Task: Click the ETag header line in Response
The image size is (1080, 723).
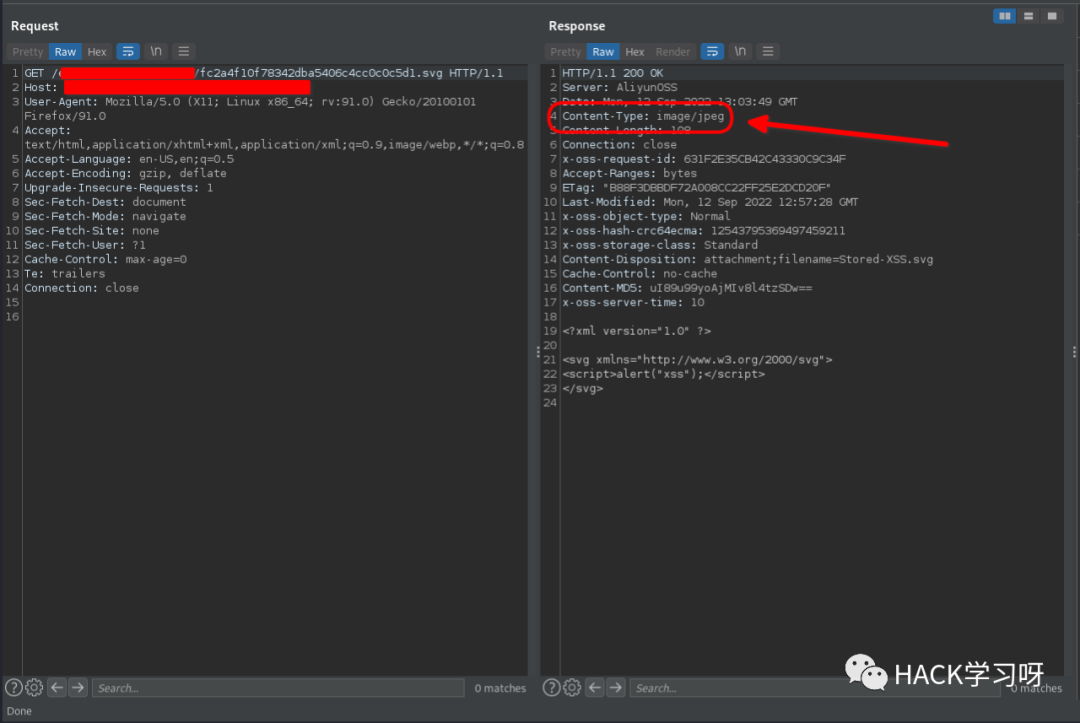Action: 696,188
